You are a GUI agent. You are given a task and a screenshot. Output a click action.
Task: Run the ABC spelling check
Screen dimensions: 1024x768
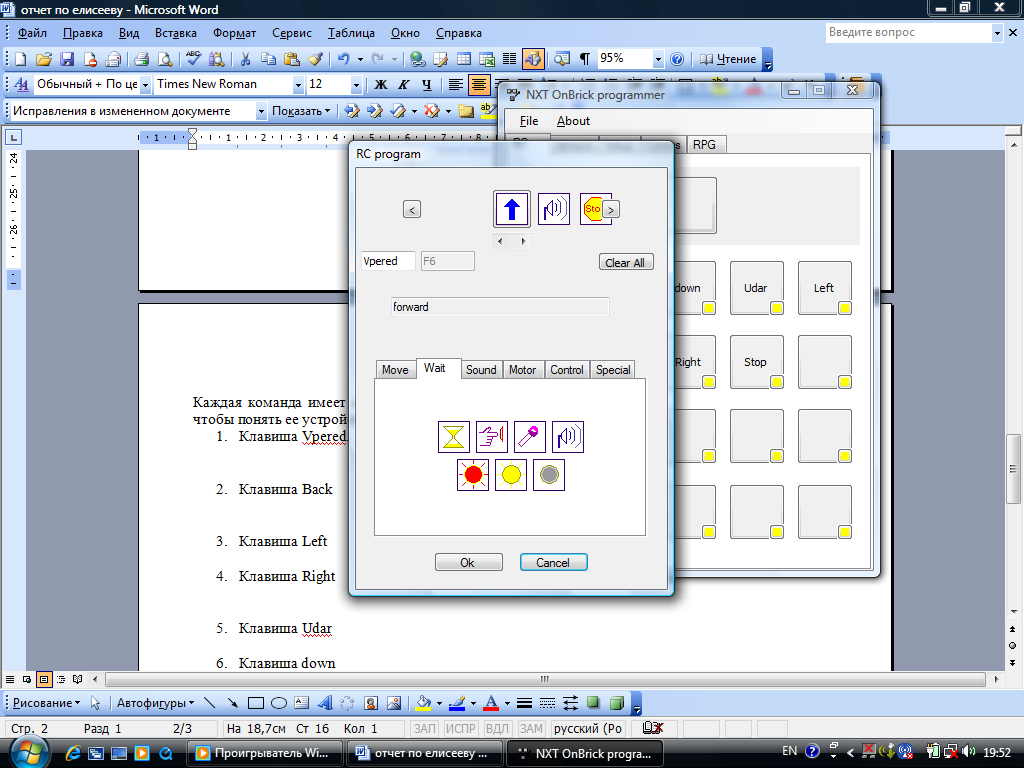click(x=193, y=59)
